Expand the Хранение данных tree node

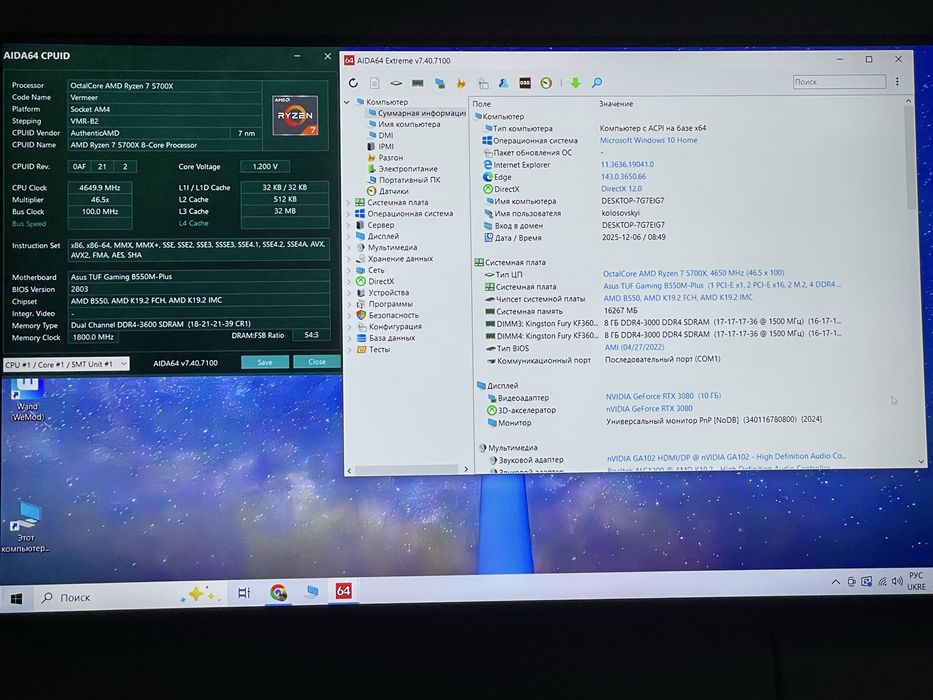pyautogui.click(x=349, y=259)
